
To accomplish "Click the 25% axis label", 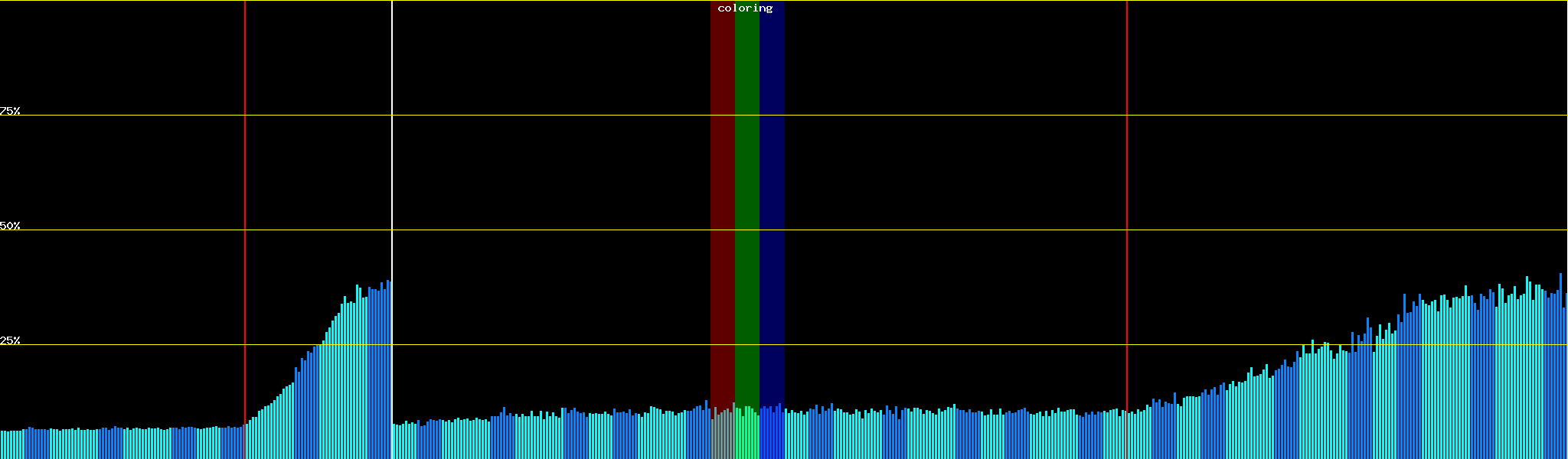I will click(x=10, y=340).
